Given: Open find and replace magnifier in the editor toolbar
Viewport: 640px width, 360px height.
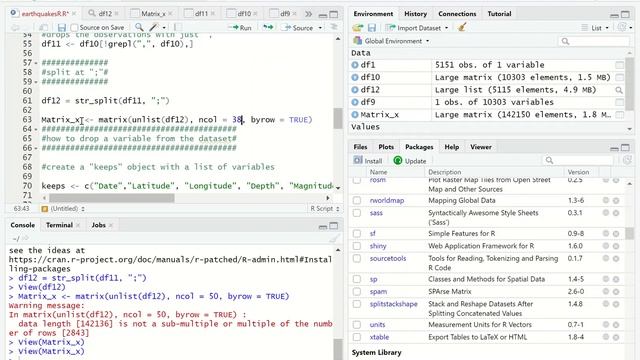Looking at the screenshot, I should point(139,27).
